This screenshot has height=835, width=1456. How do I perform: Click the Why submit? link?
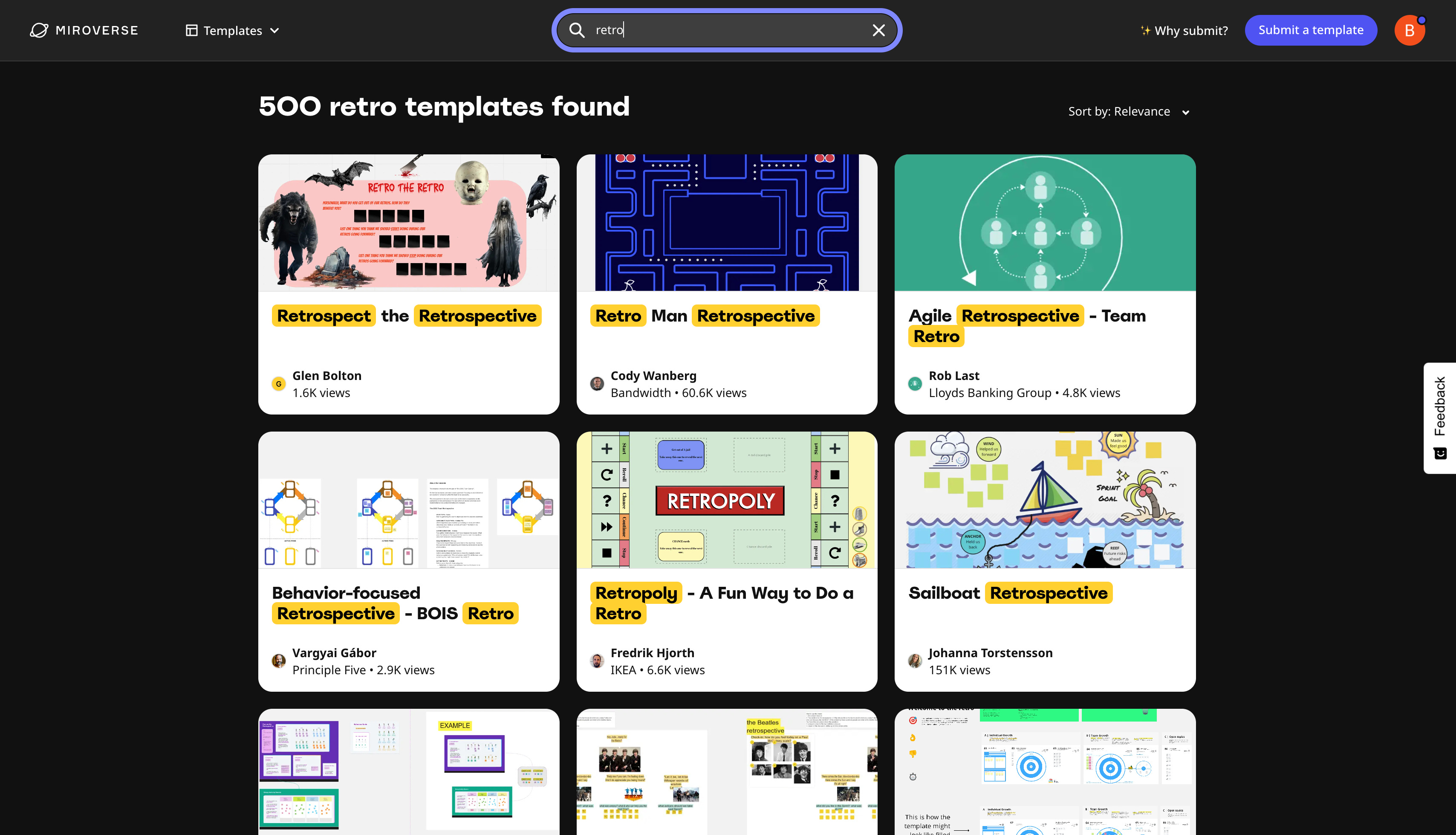pyautogui.click(x=1184, y=30)
